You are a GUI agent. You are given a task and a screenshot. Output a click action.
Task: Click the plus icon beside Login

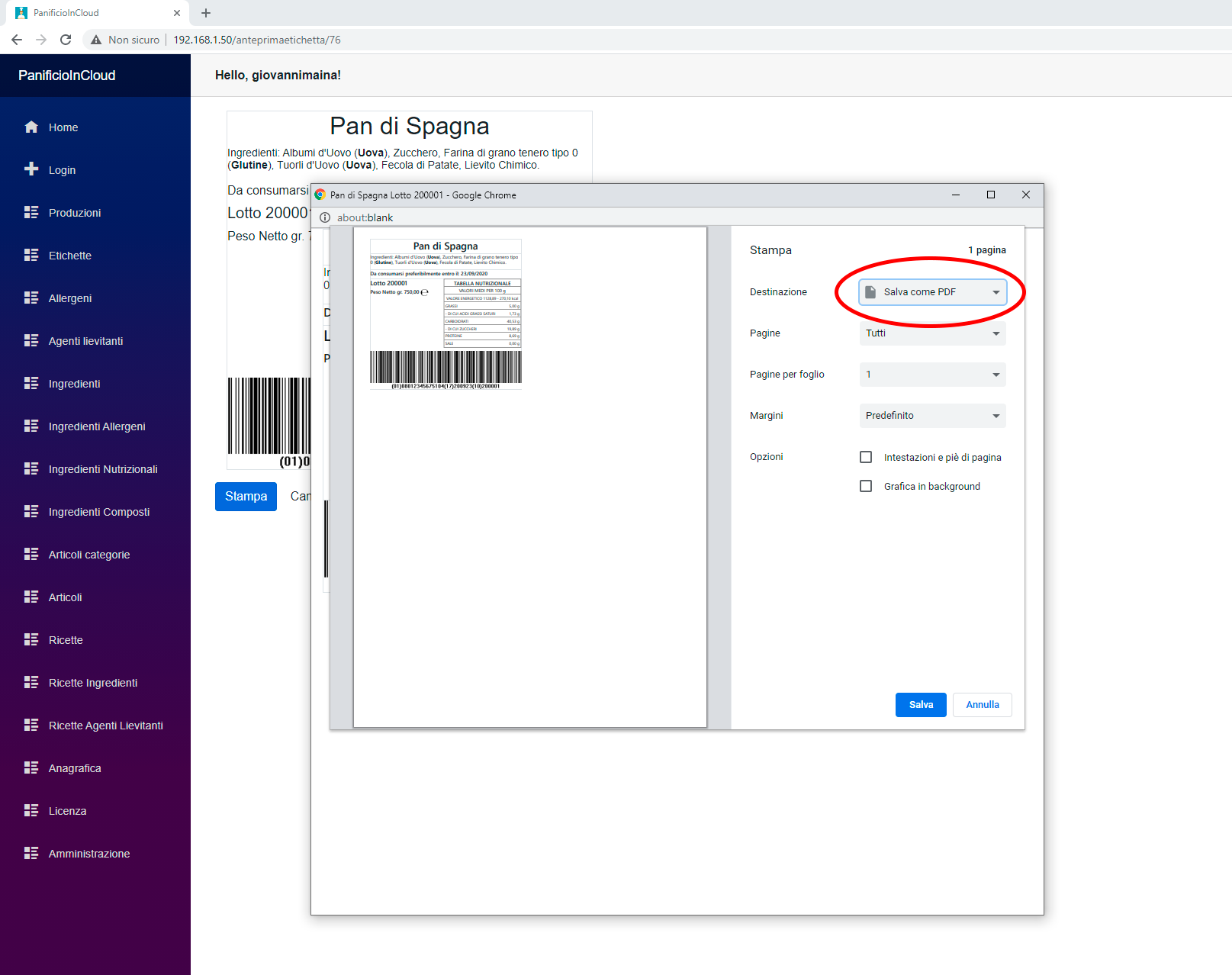[x=31, y=169]
